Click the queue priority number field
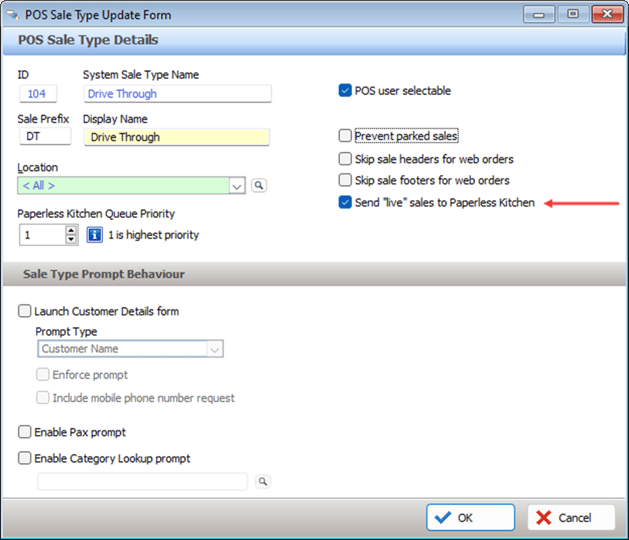Viewport: 629px width, 540px height. (x=43, y=235)
